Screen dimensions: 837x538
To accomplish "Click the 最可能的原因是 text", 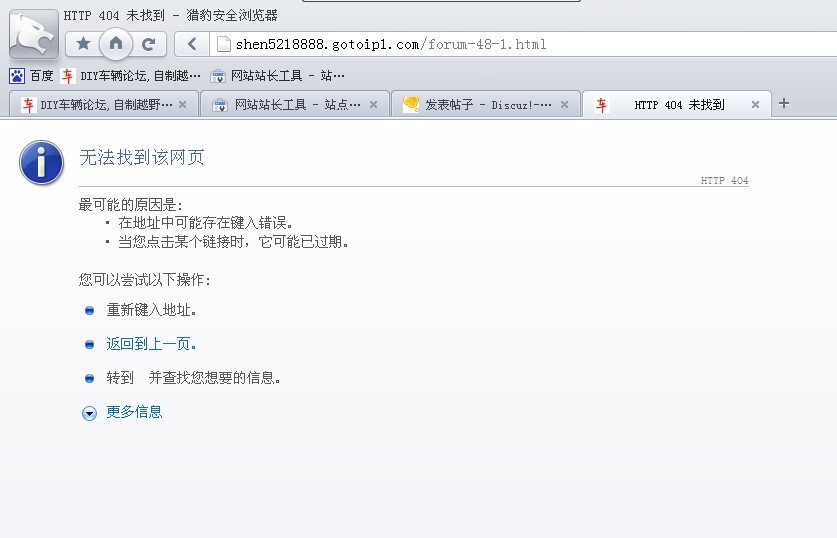I will point(131,204).
